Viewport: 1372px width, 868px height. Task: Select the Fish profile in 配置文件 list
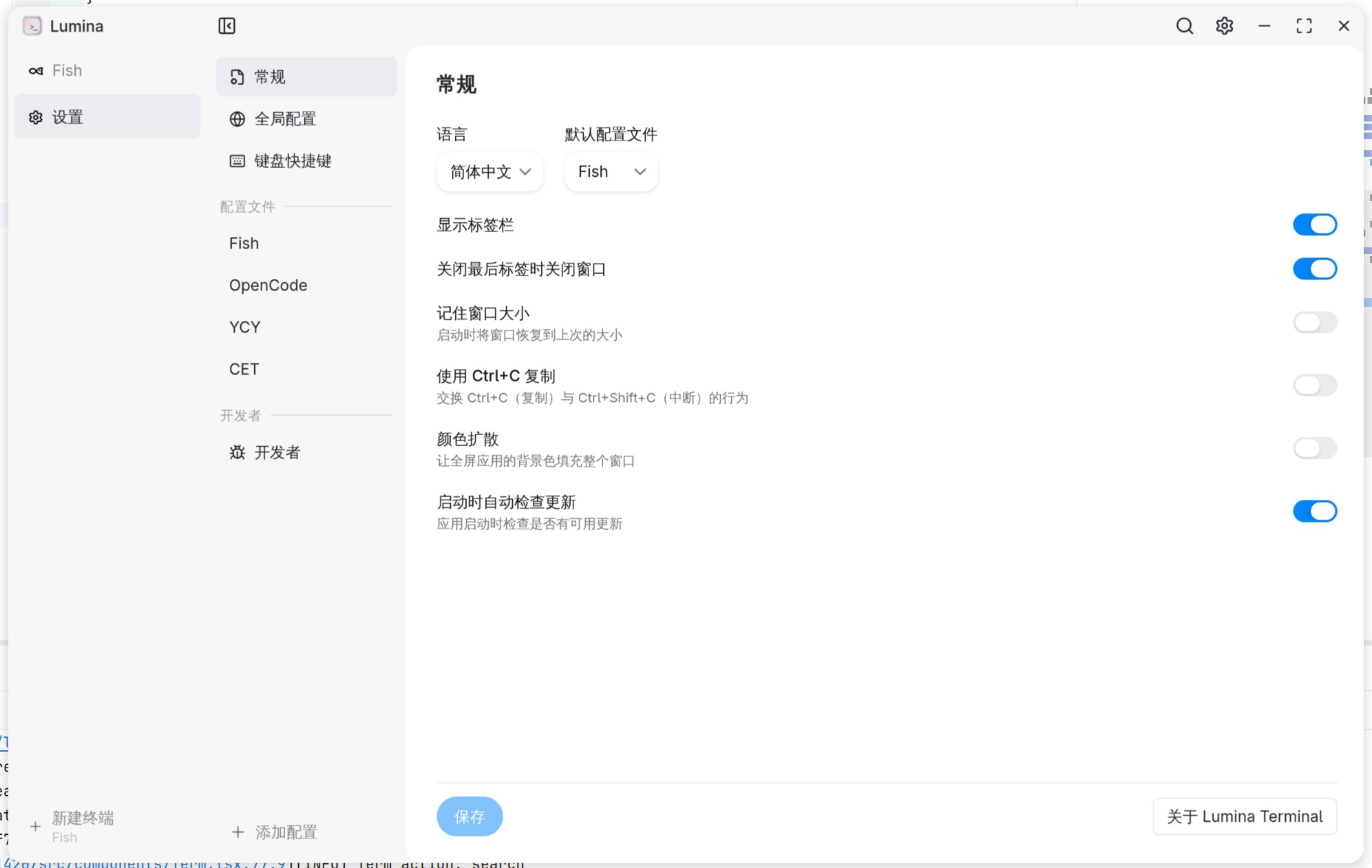306,244
